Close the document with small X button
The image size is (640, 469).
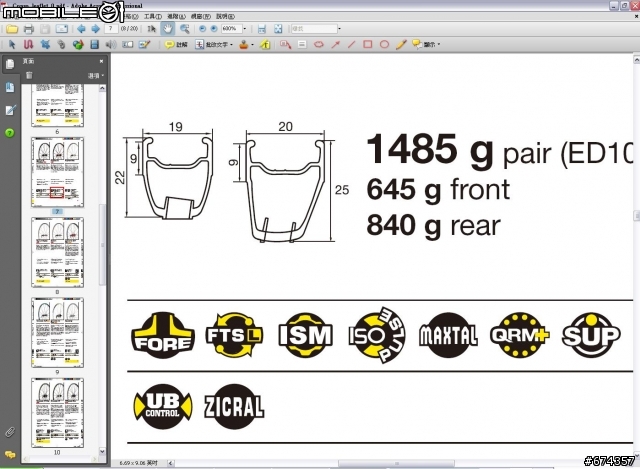coord(636,16)
